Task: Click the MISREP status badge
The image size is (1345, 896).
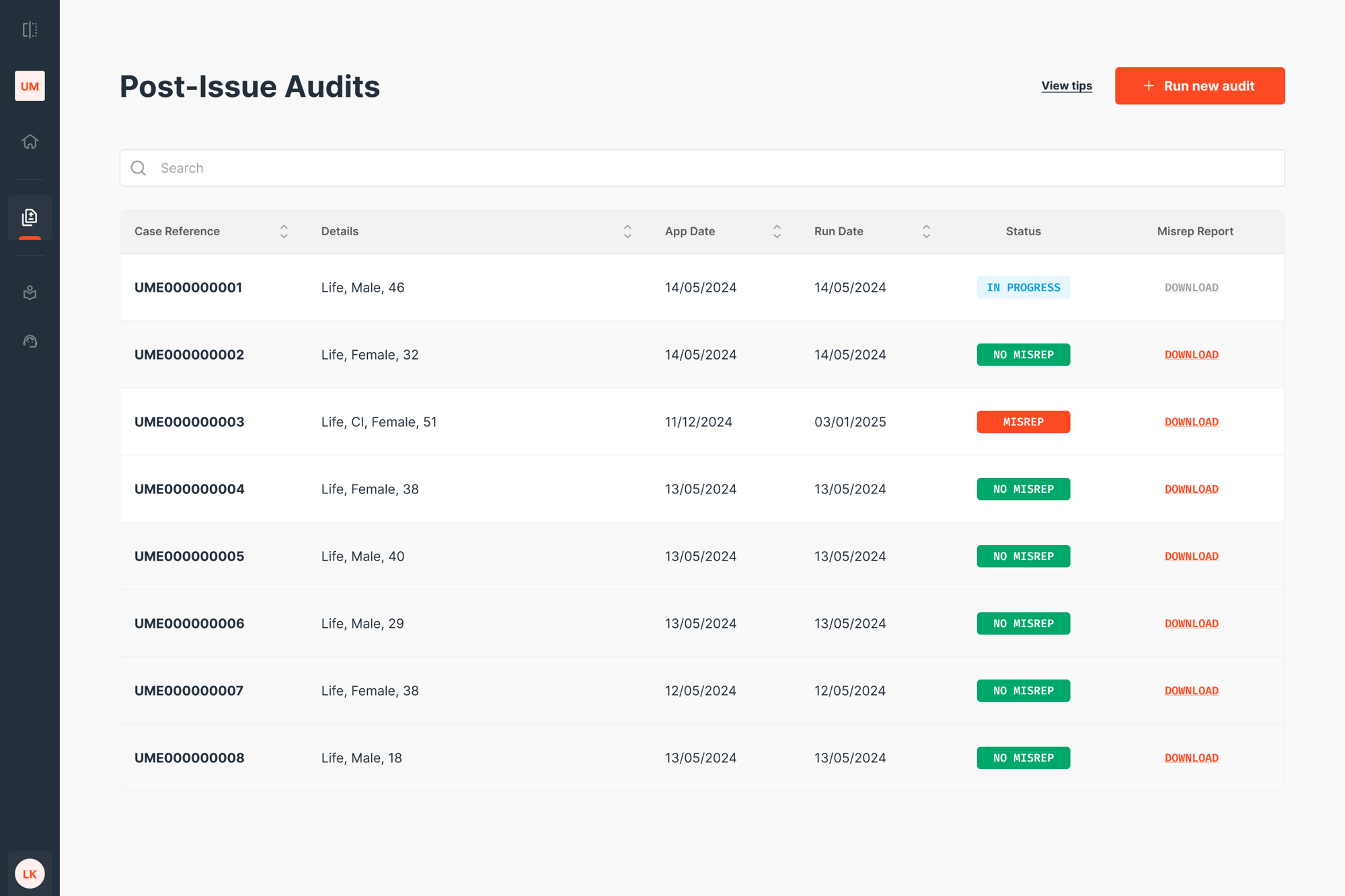Action: pyautogui.click(x=1023, y=422)
